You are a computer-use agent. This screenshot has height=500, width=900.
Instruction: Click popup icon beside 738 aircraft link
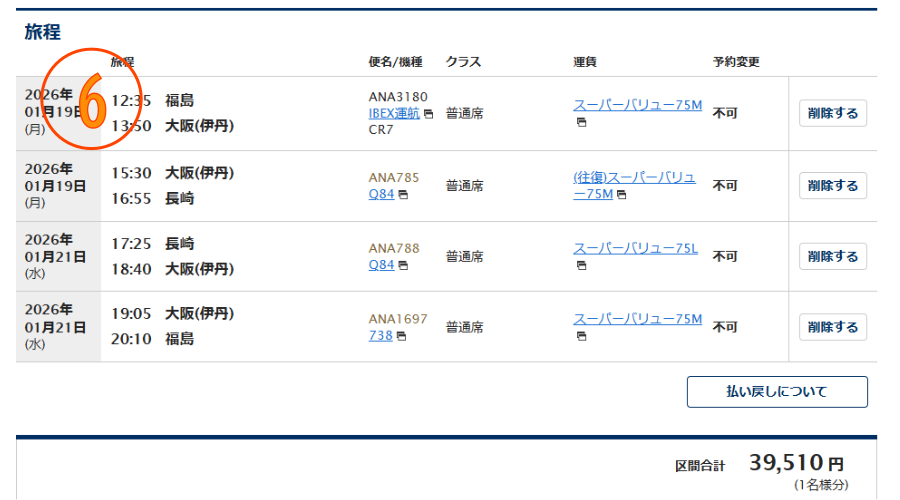pyautogui.click(x=401, y=336)
